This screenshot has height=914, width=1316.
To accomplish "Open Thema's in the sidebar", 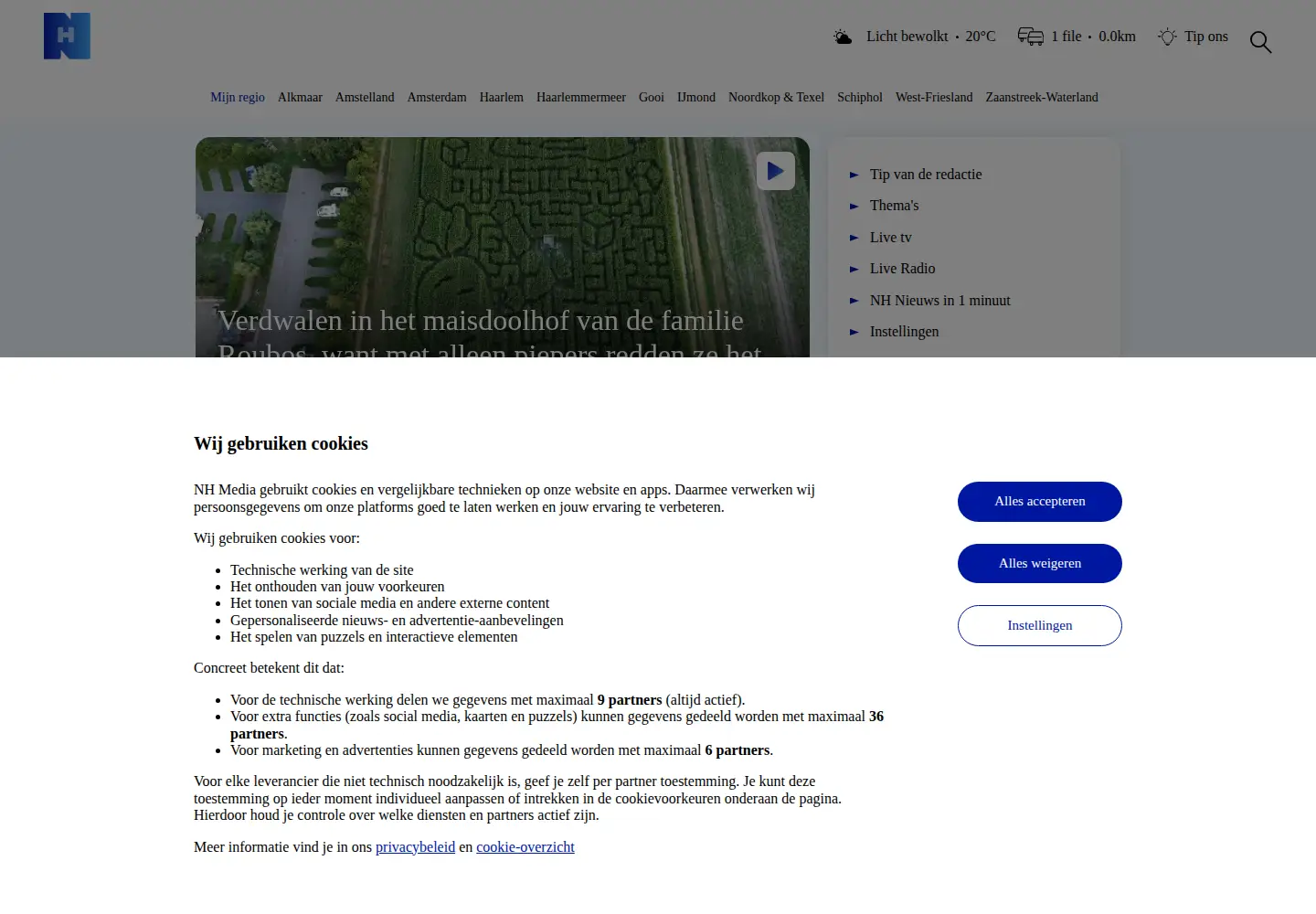I will pyautogui.click(x=895, y=206).
